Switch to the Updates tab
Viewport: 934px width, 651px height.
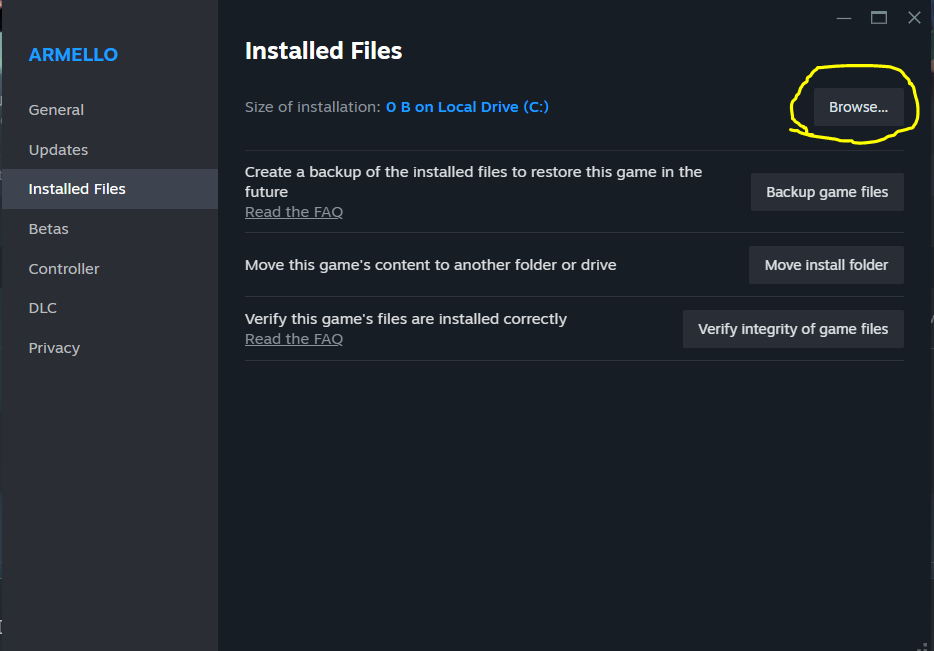[x=110, y=149]
